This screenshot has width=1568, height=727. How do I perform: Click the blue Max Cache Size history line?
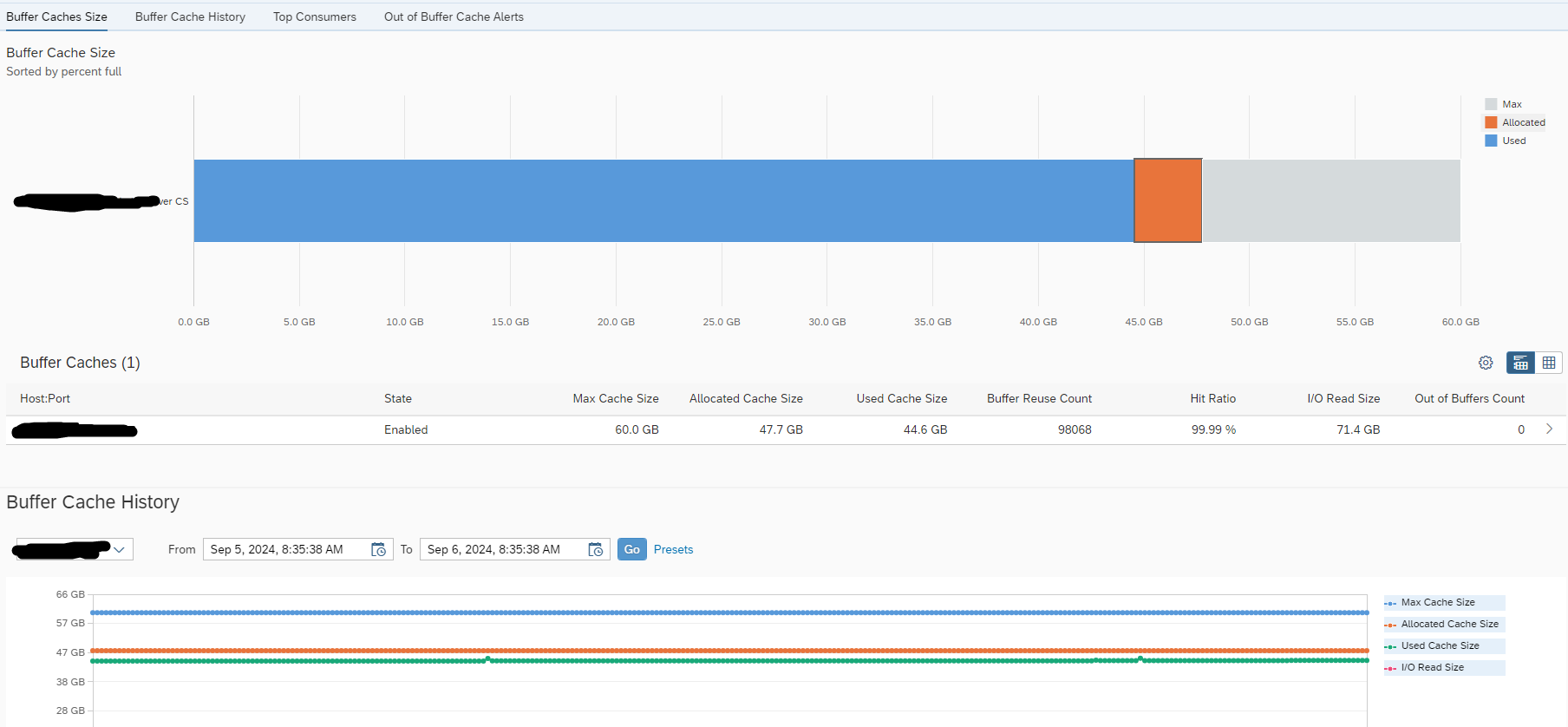[x=729, y=612]
